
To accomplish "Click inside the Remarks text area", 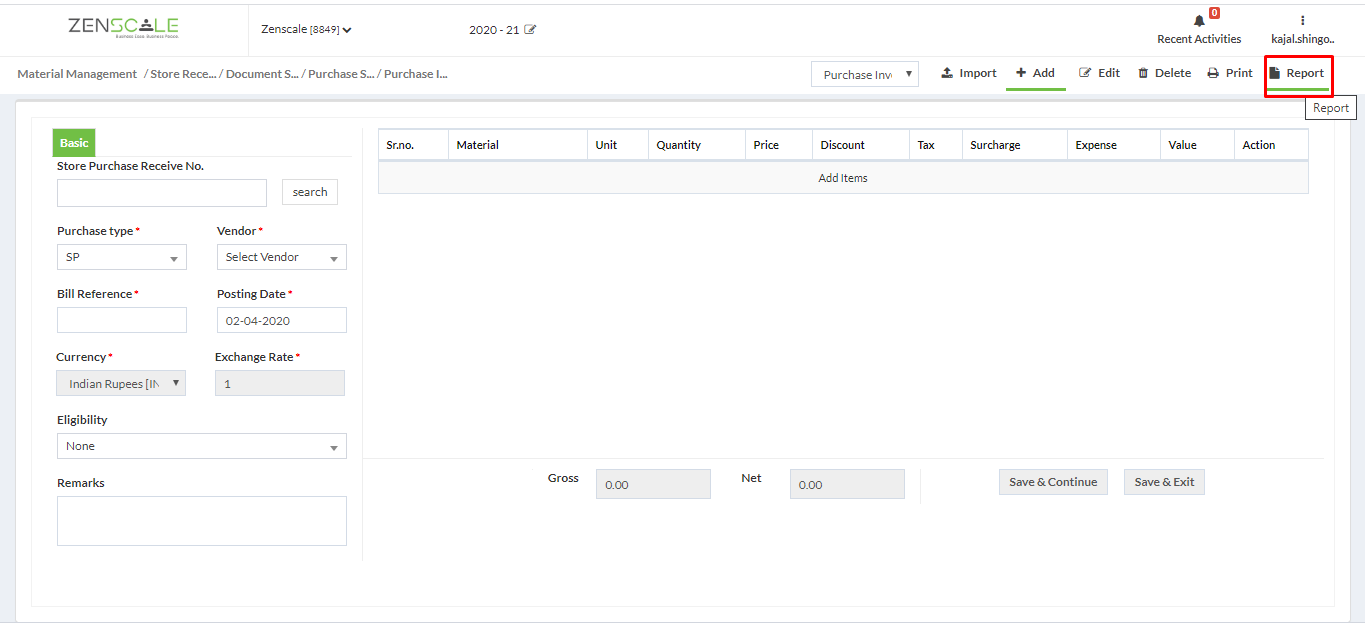I will (202, 521).
